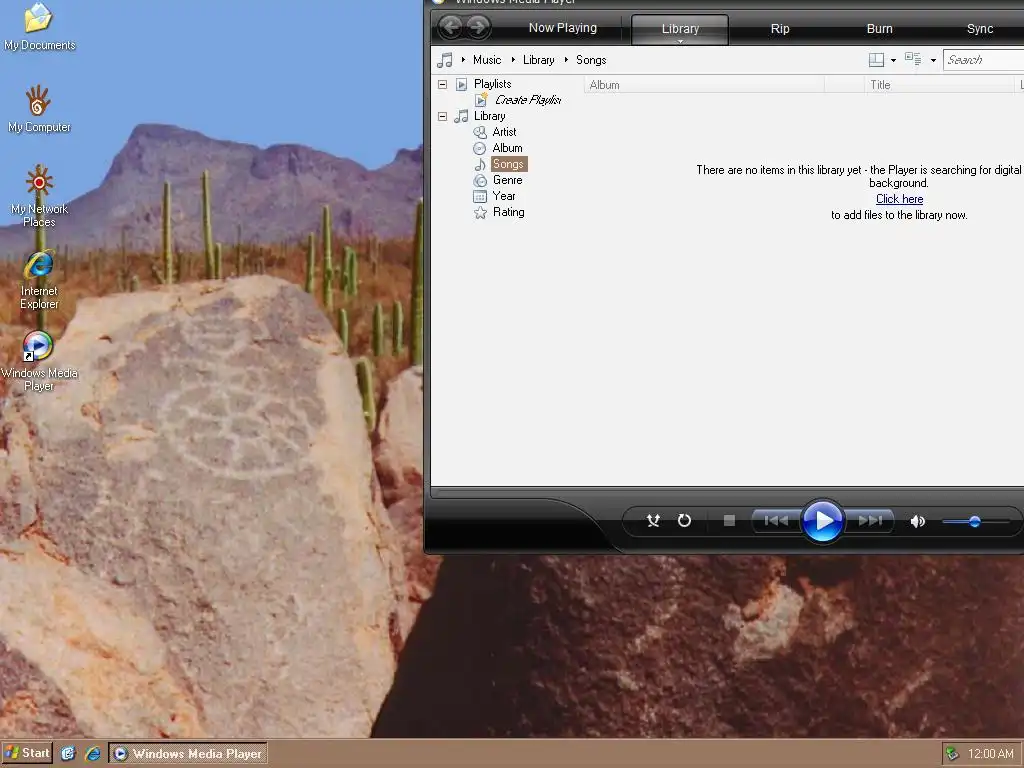Screen dimensions: 1024x768
Task: Open the Sync tab
Action: pyautogui.click(x=980, y=29)
